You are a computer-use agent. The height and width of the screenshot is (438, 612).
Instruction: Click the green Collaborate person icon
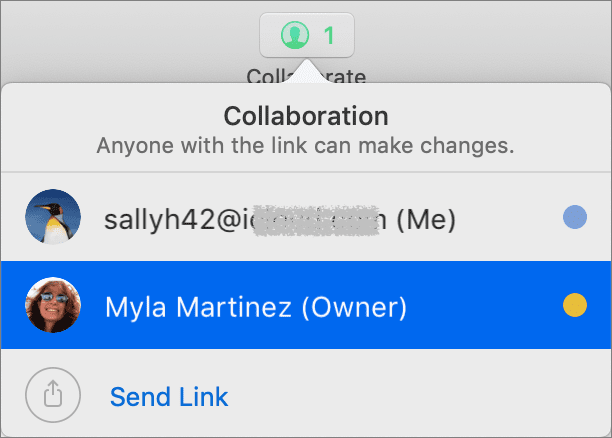295,35
